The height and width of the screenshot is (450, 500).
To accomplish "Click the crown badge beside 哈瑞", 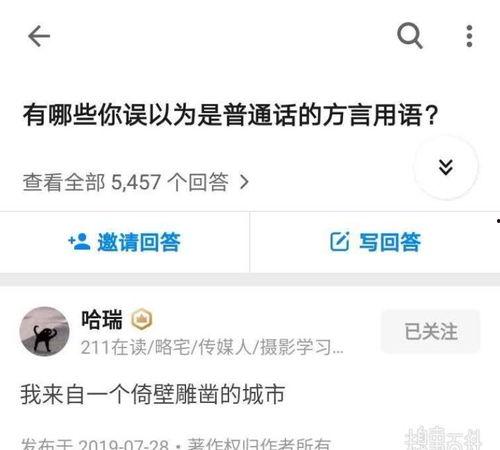I will [x=142, y=319].
